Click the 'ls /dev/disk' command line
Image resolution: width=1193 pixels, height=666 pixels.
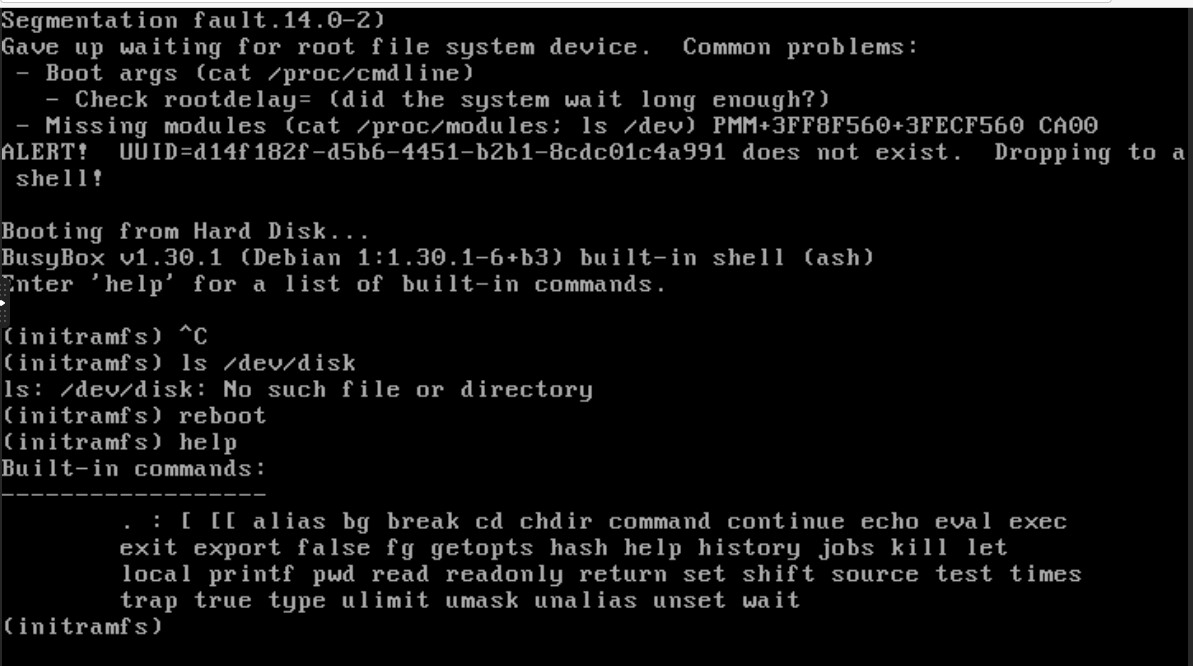pyautogui.click(x=179, y=363)
